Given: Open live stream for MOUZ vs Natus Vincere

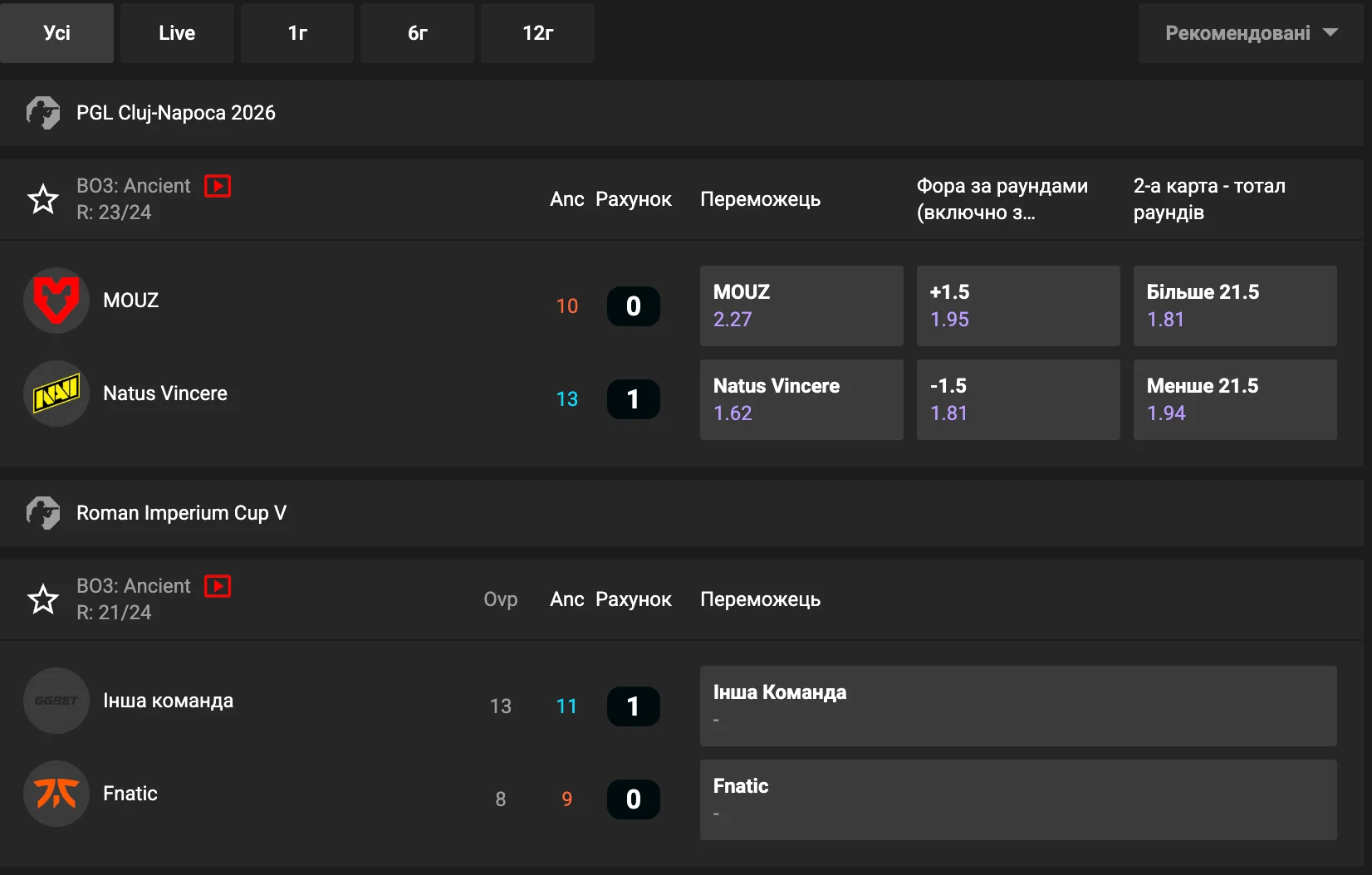Looking at the screenshot, I should 218,186.
